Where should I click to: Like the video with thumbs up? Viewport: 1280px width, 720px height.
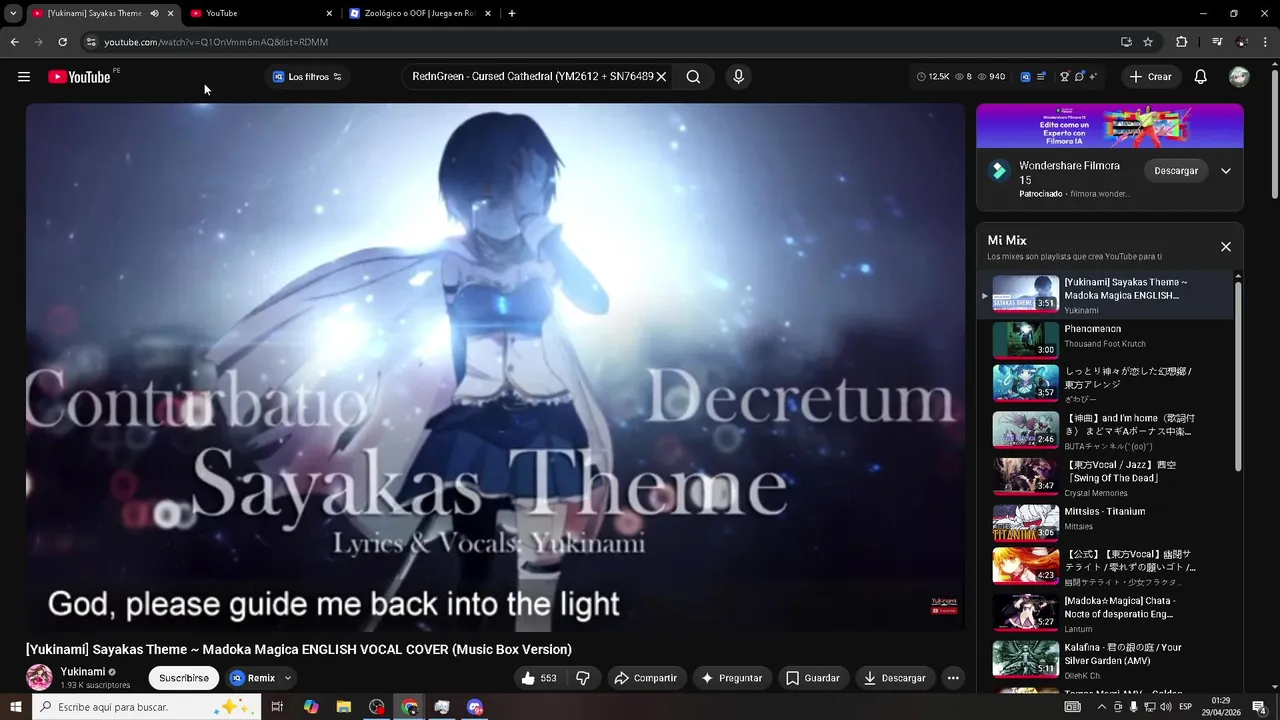[538, 678]
